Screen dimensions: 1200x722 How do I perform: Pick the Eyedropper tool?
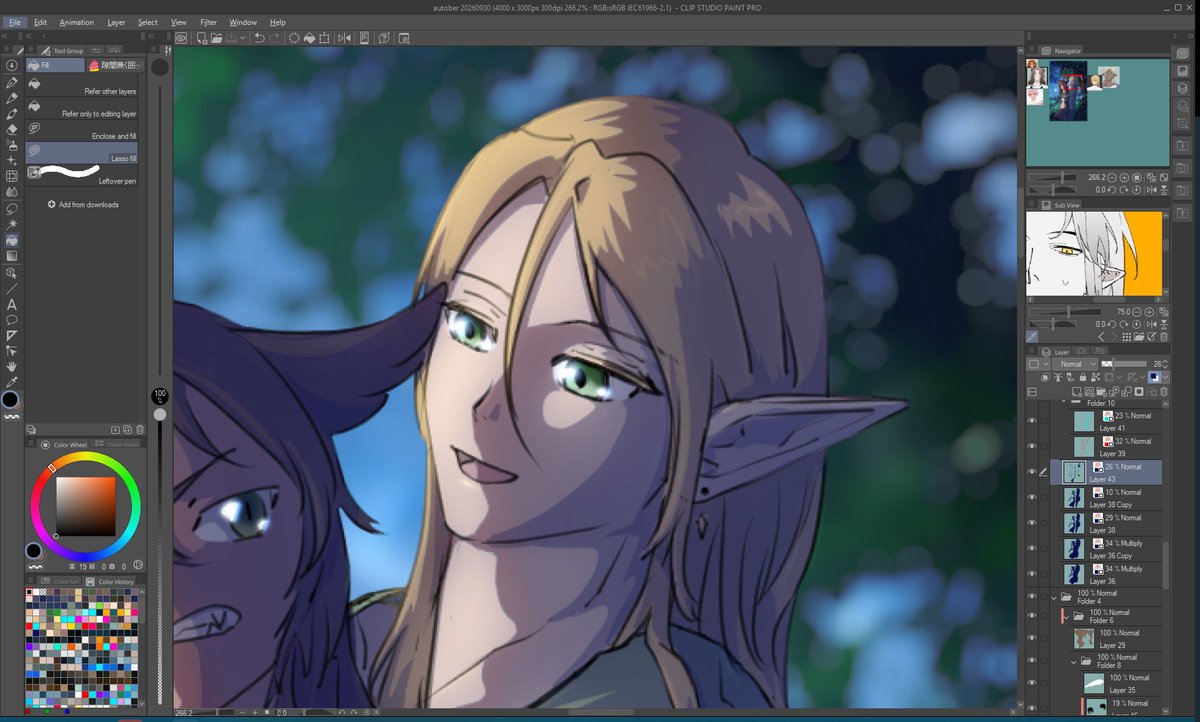coord(12,383)
